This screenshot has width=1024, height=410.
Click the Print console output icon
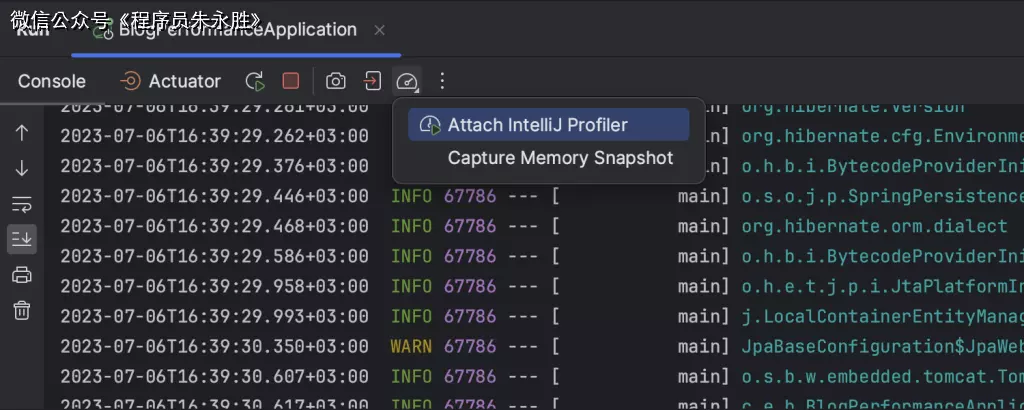point(22,275)
